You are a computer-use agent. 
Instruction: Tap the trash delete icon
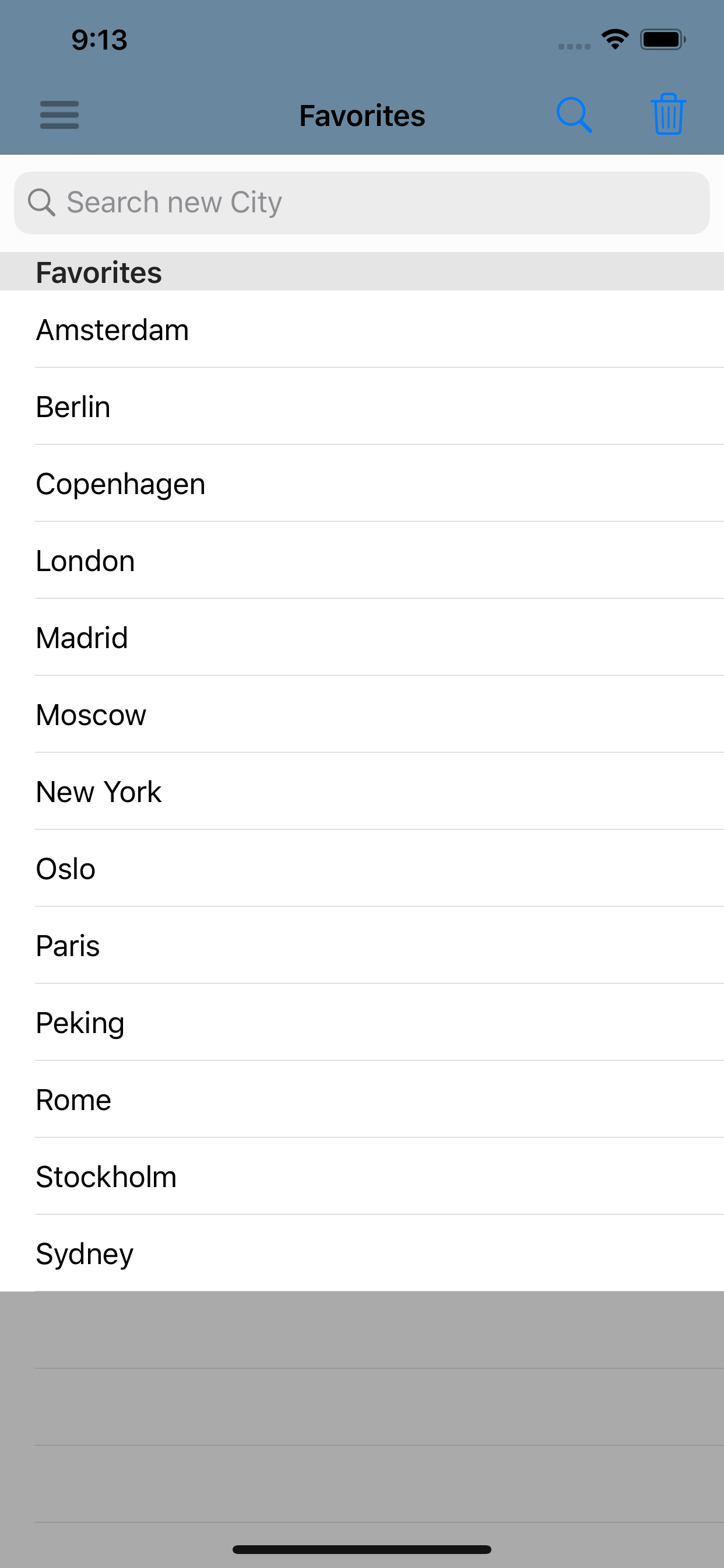pyautogui.click(x=668, y=114)
